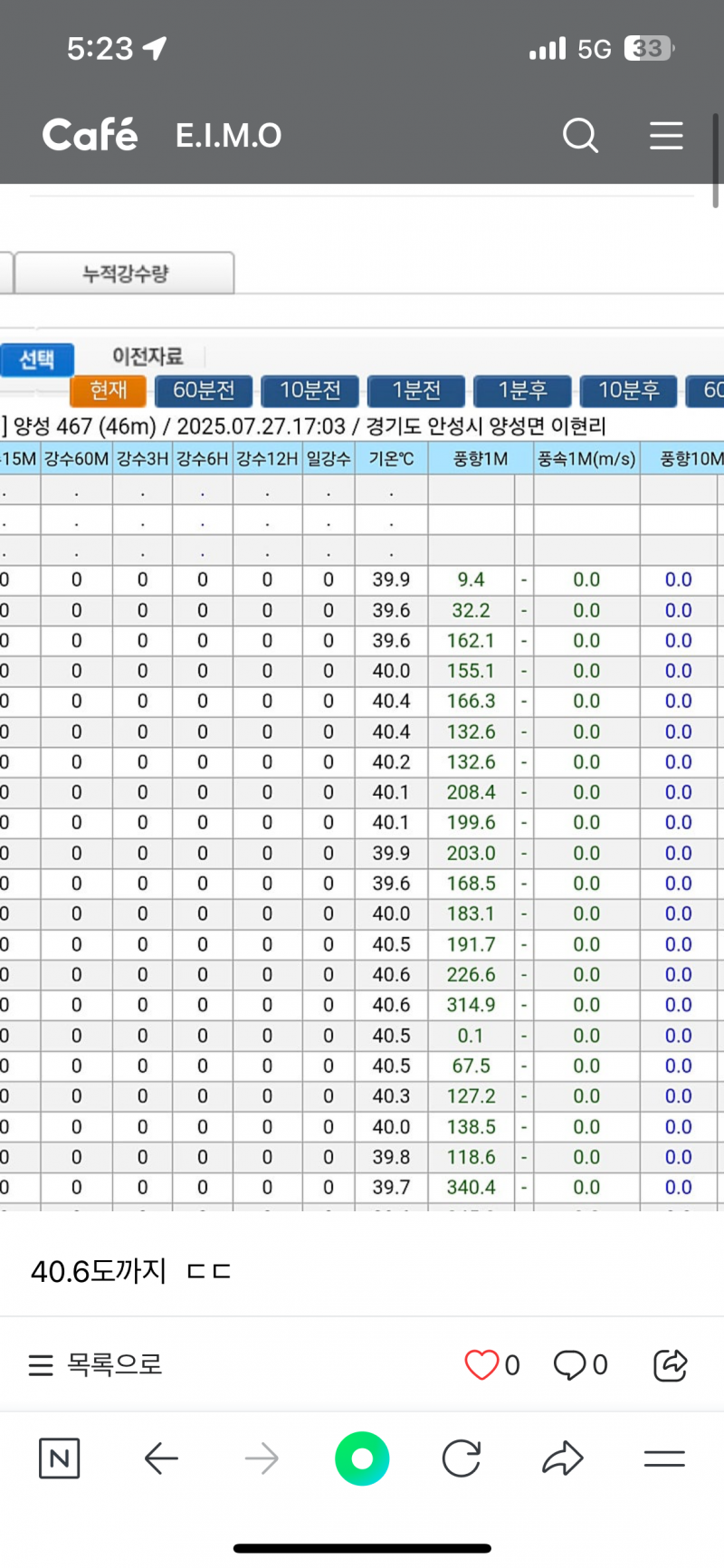Select the orange 현재 button
Screen dimensions: 724x1568
109,390
